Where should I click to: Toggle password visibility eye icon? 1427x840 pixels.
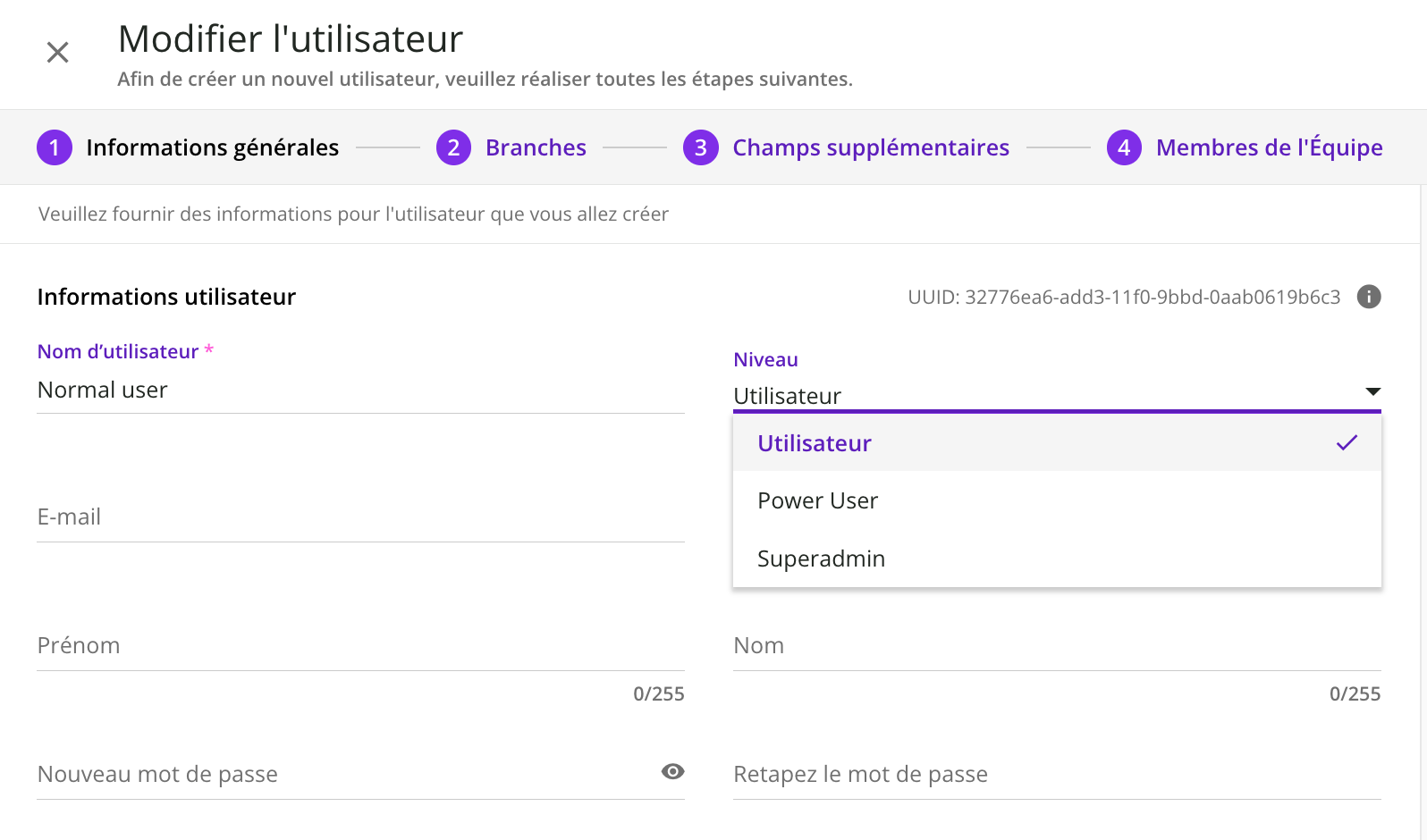pyautogui.click(x=672, y=772)
